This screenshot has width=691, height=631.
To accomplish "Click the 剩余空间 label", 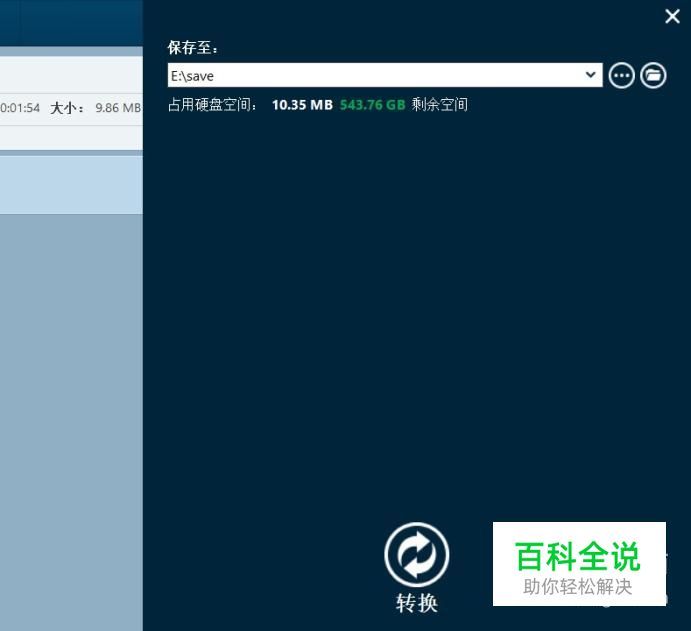I will pyautogui.click(x=439, y=105).
